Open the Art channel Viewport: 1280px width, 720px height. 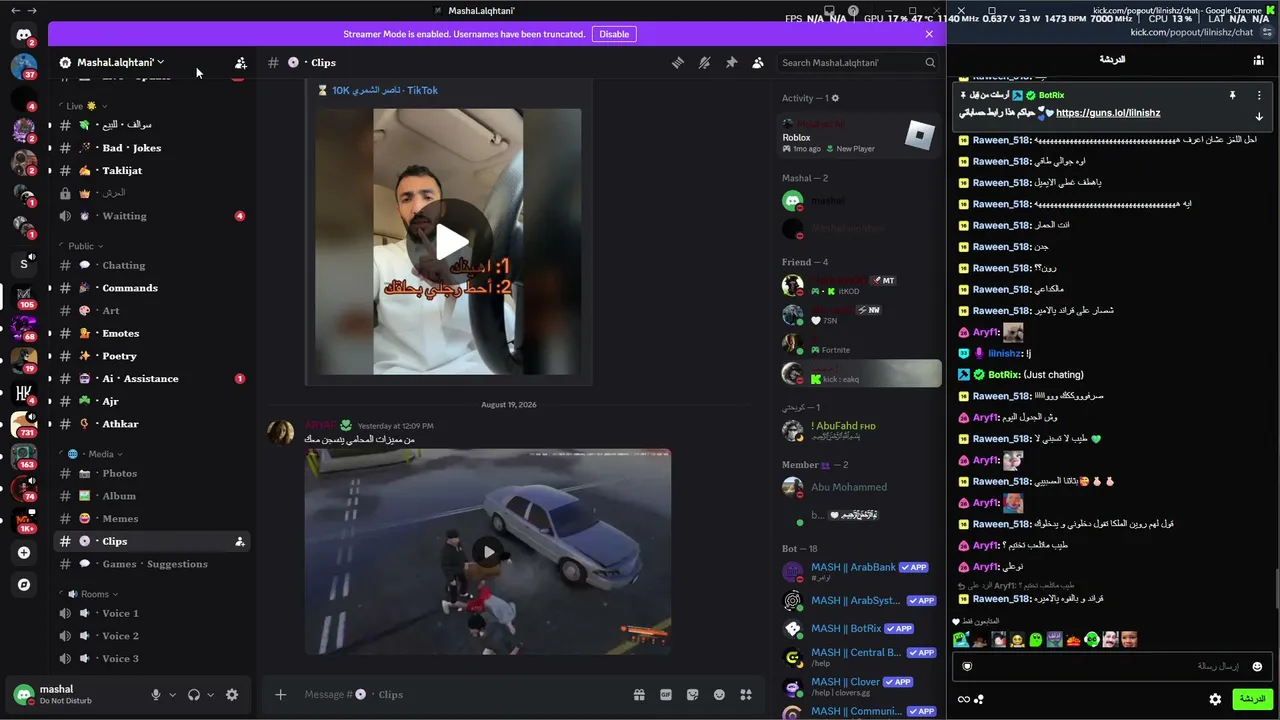pos(150,311)
